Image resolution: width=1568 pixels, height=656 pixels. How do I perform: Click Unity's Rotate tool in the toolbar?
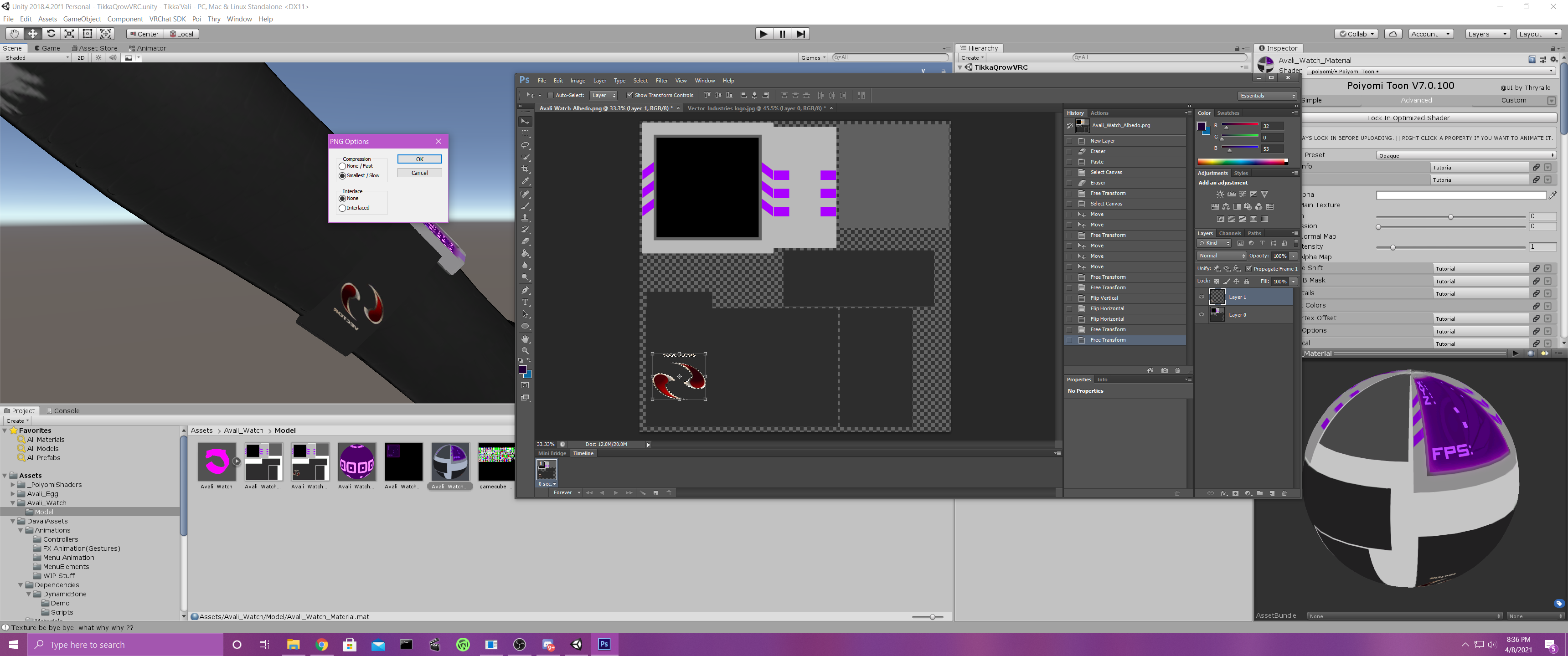coord(51,33)
